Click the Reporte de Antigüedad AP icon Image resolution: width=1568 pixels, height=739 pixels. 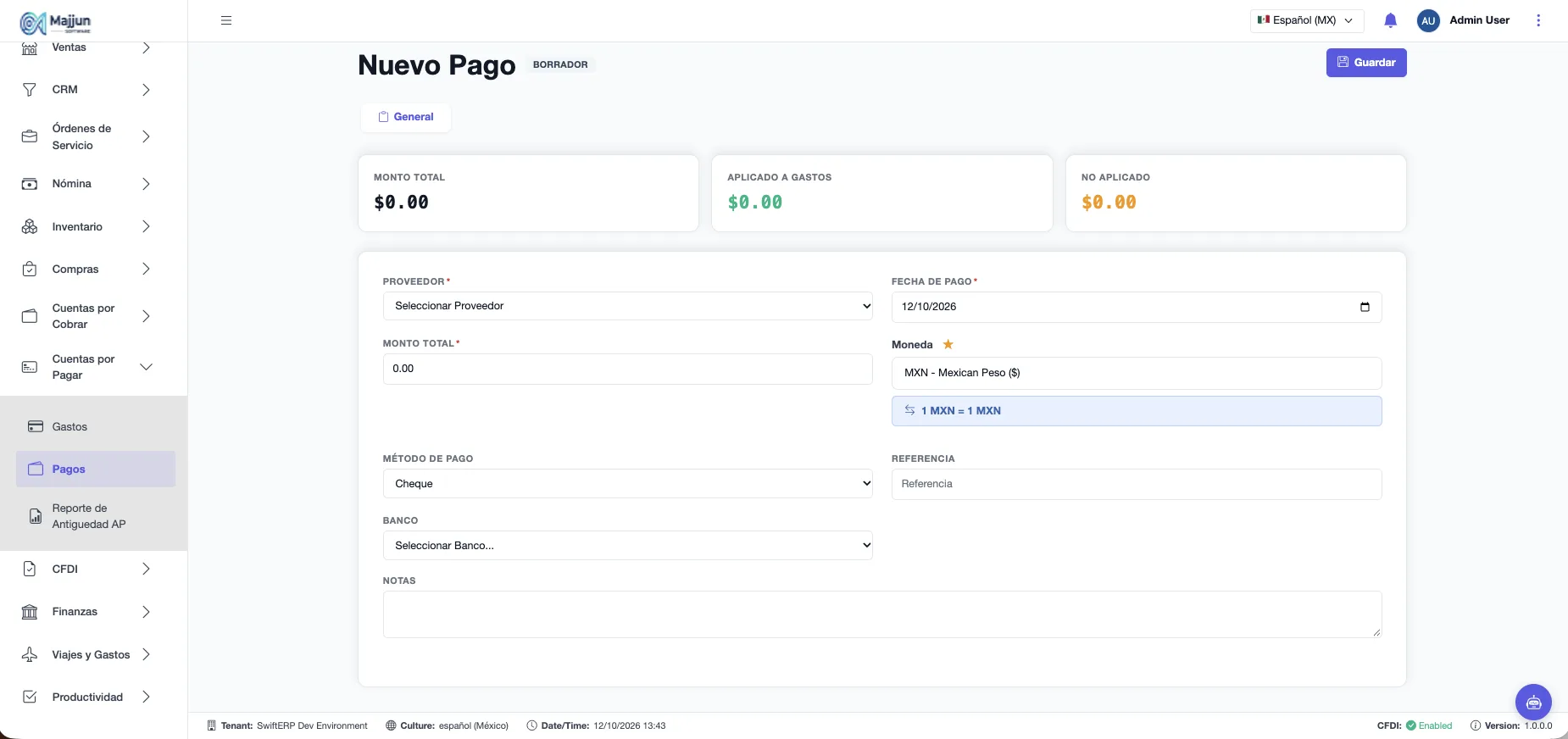click(x=36, y=516)
